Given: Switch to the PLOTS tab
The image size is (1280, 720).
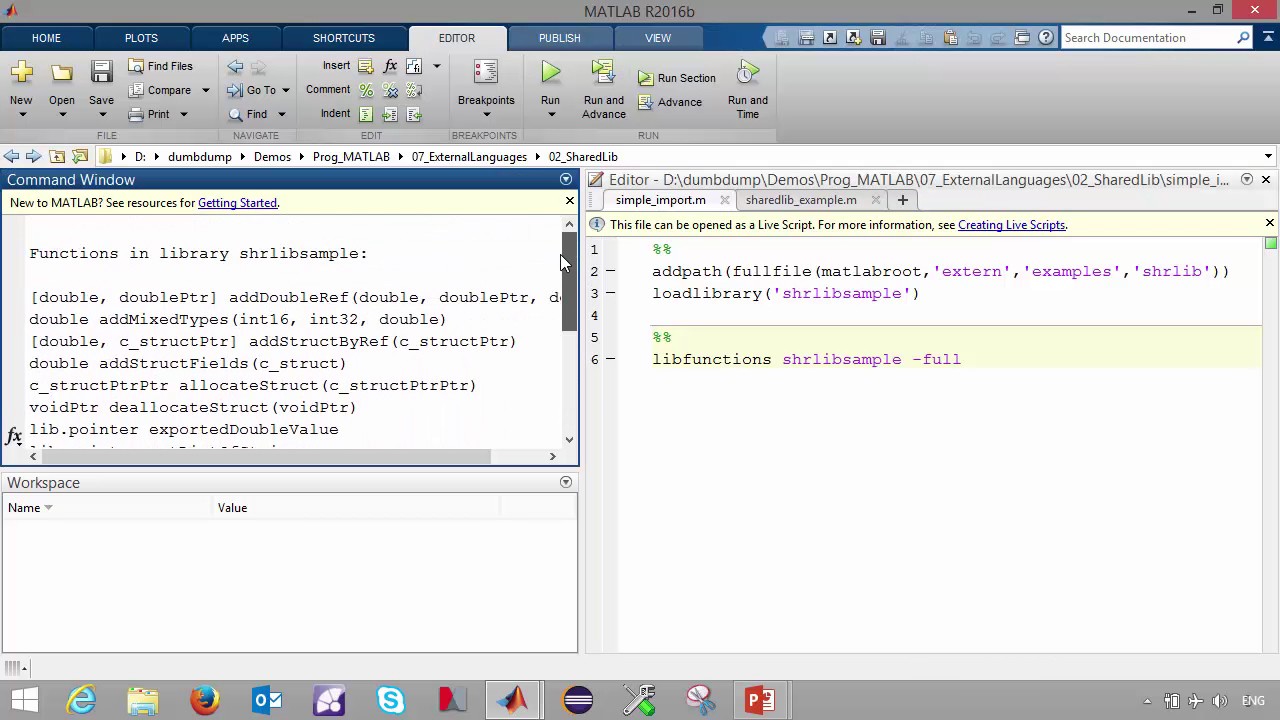Looking at the screenshot, I should 141,38.
